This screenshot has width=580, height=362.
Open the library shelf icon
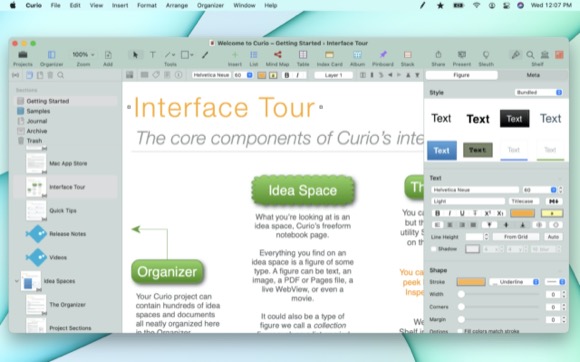tap(544, 55)
